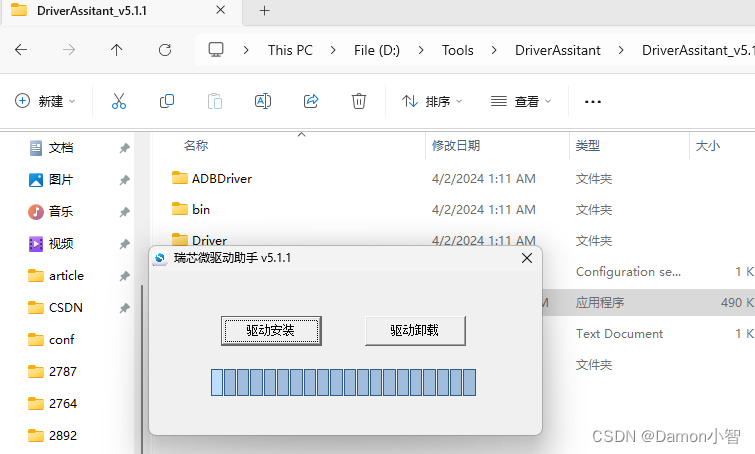Sort by 大小 column header

click(x=707, y=145)
